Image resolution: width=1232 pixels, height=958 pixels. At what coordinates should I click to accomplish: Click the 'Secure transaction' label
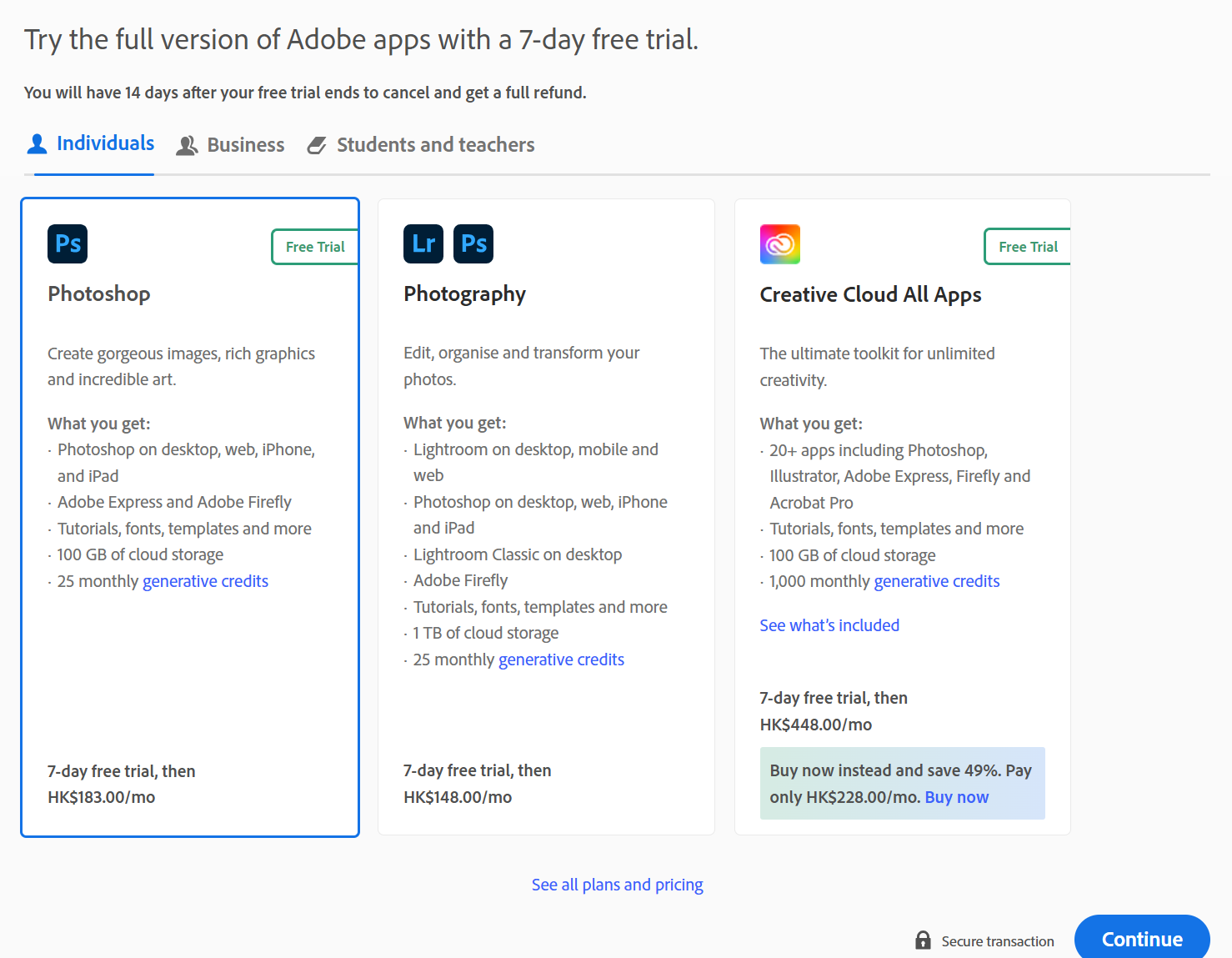click(998, 941)
